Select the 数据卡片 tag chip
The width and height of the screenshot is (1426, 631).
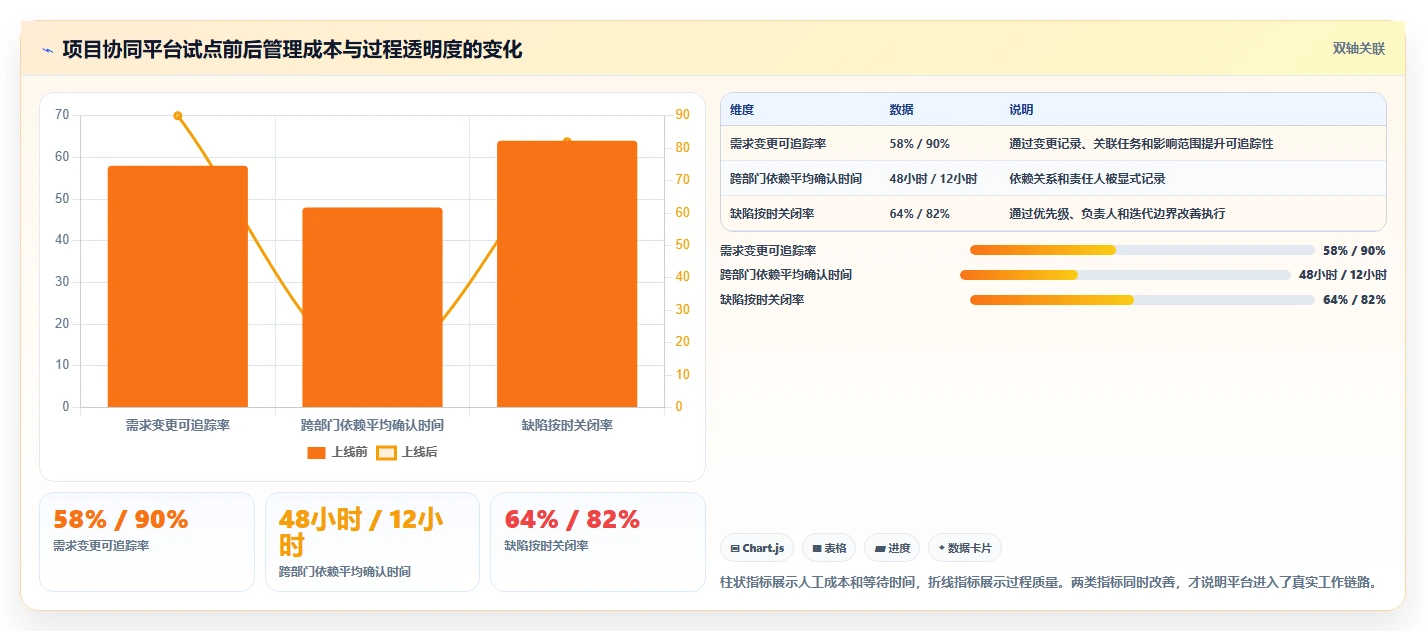pos(965,548)
